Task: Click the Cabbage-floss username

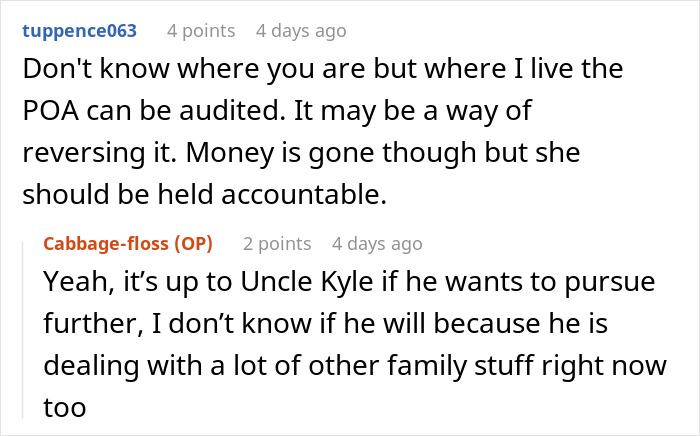Action: (x=108, y=244)
